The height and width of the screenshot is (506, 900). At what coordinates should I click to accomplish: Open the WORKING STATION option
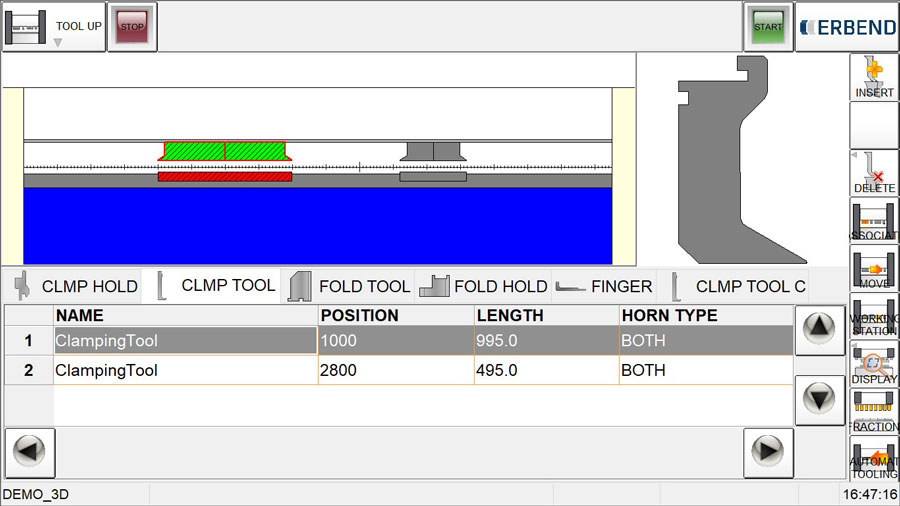click(x=874, y=316)
